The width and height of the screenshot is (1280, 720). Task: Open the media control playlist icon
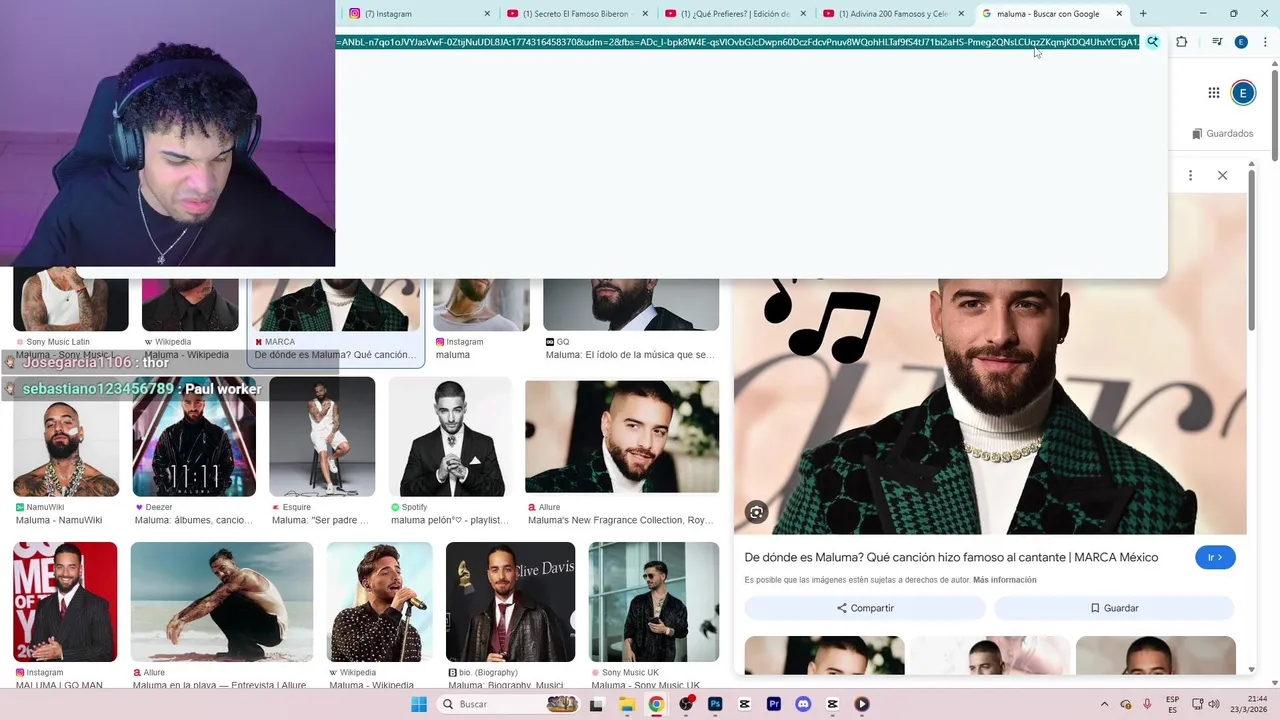click(x=1217, y=42)
